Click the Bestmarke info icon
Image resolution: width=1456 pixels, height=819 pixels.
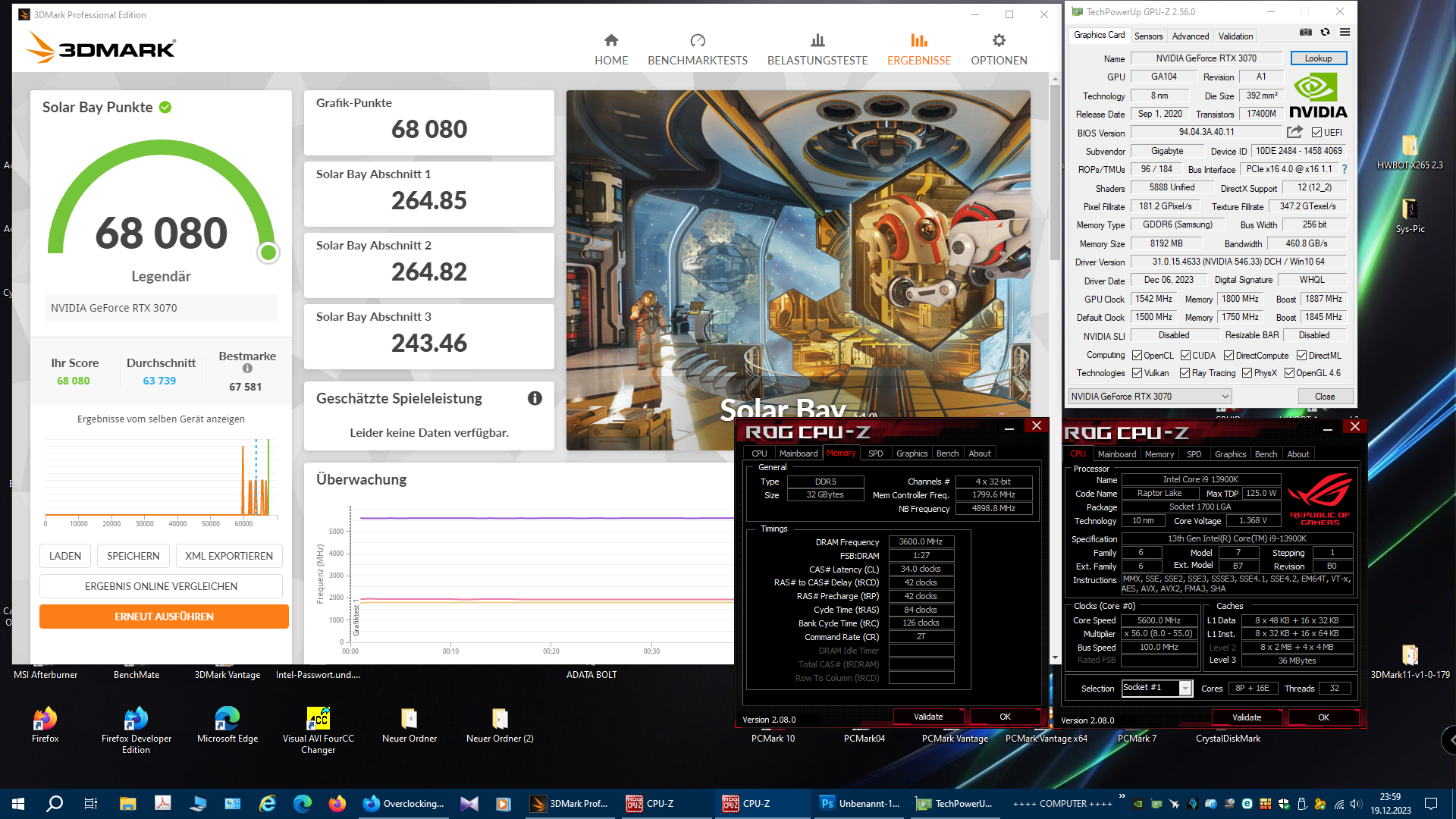[x=247, y=369]
